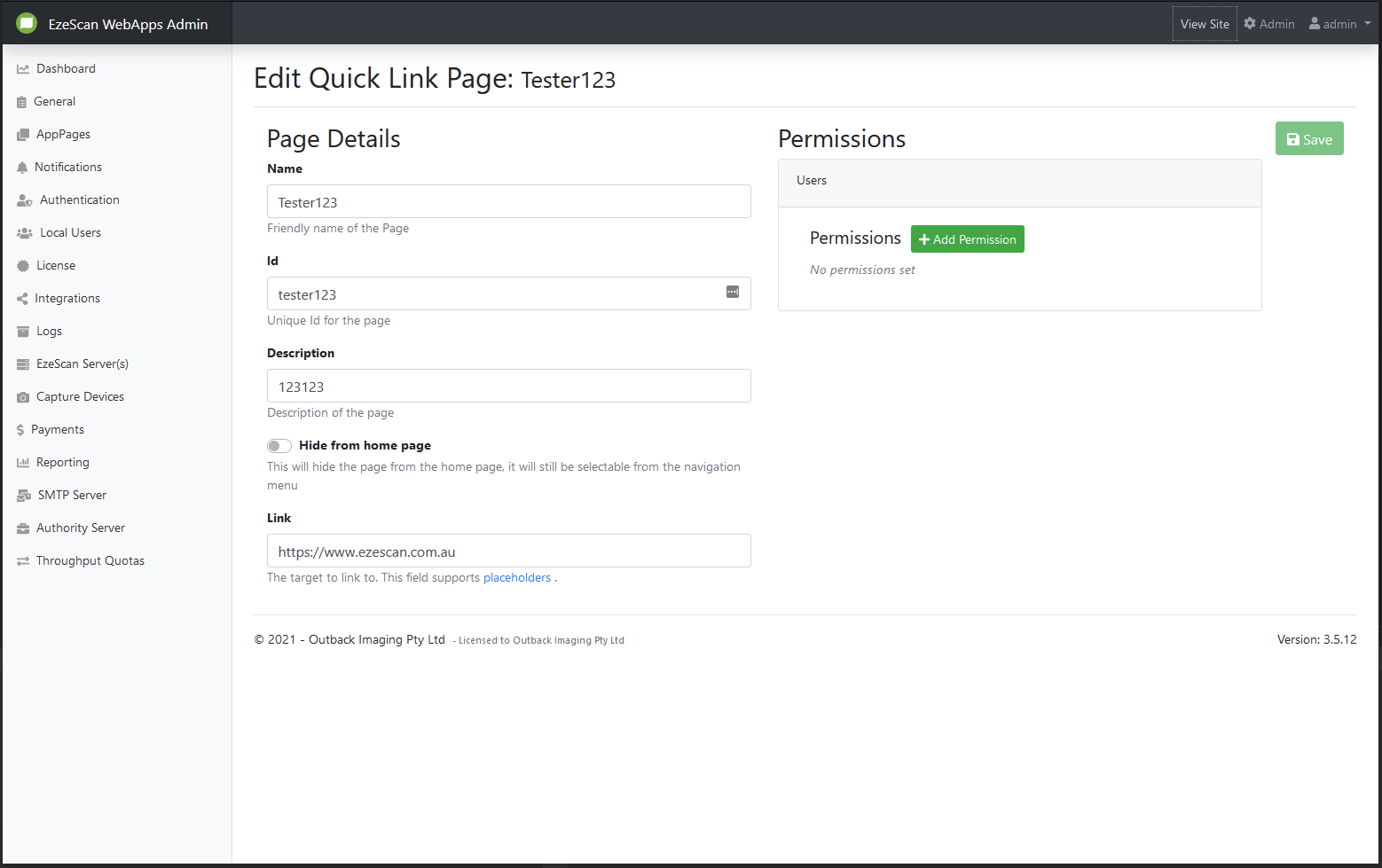
Task: Click the Integrations share icon
Action: (x=22, y=299)
